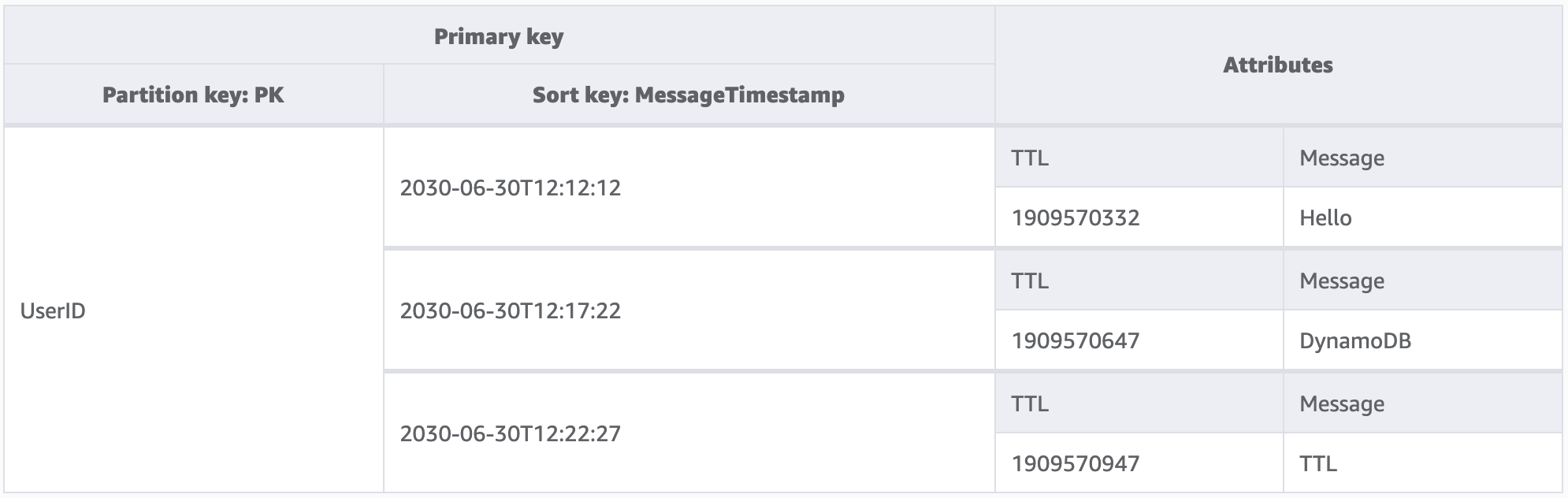The width and height of the screenshot is (1568, 498).
Task: Click the Hello message value
Action: coord(1325,217)
